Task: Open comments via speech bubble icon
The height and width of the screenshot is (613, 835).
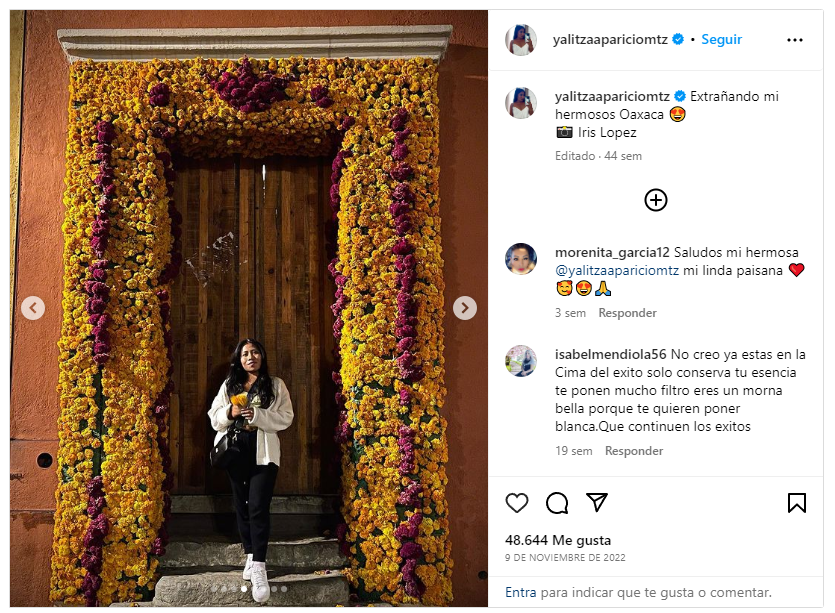Action: click(557, 502)
